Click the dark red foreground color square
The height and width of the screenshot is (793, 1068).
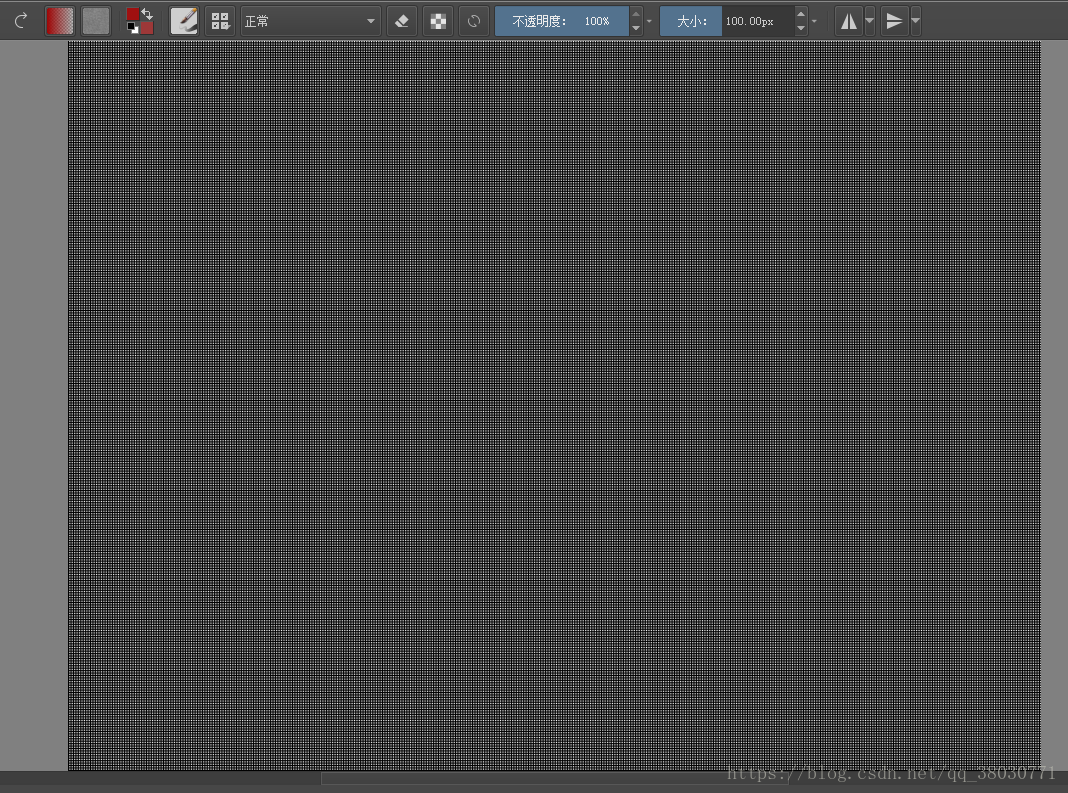[133, 14]
